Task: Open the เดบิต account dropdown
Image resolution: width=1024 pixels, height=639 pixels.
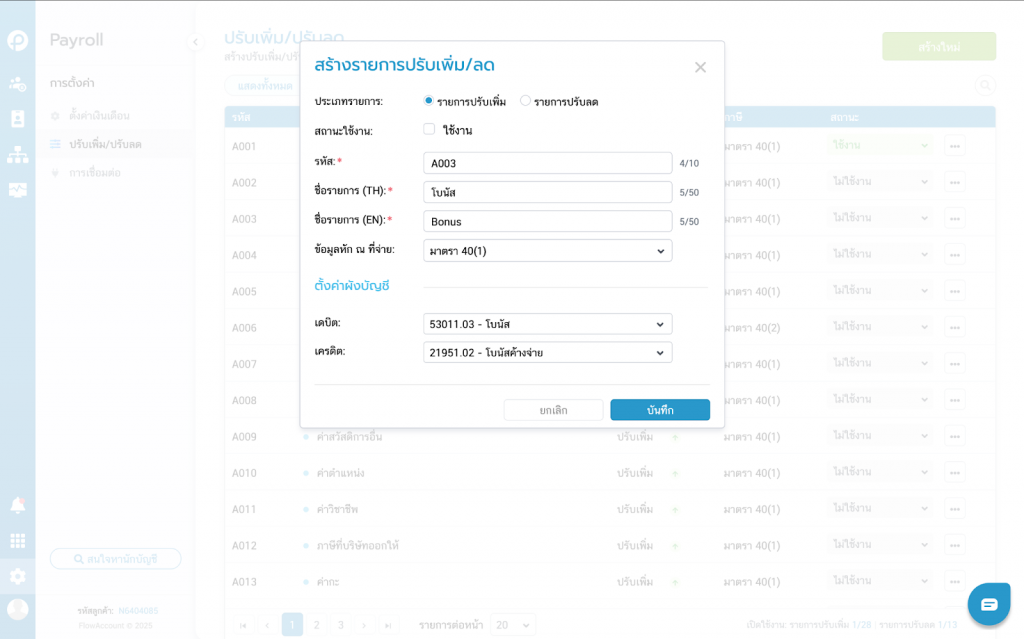Action: [x=547, y=324]
